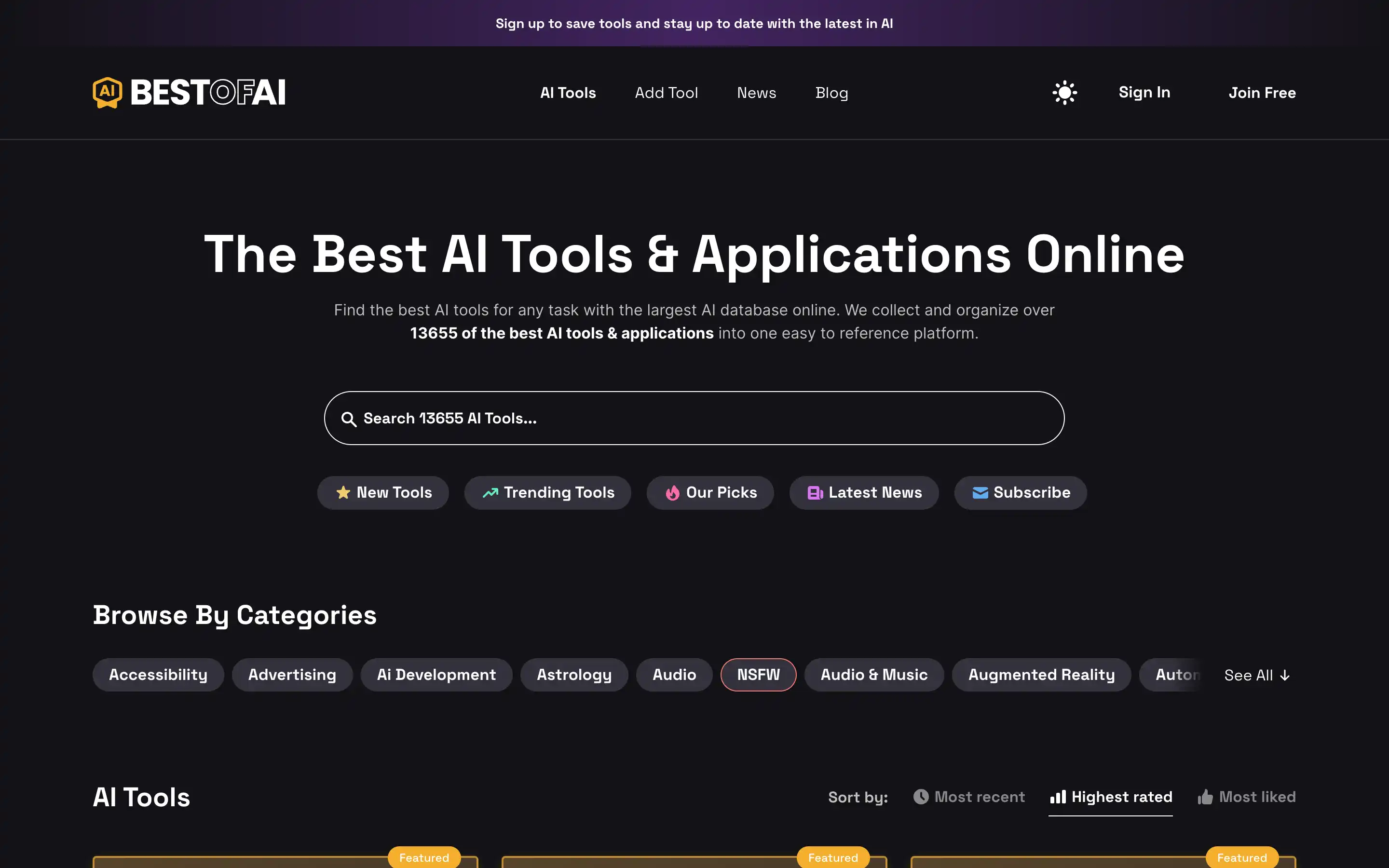The height and width of the screenshot is (868, 1389).
Task: Open the AI Tools nav item
Action: point(568,93)
